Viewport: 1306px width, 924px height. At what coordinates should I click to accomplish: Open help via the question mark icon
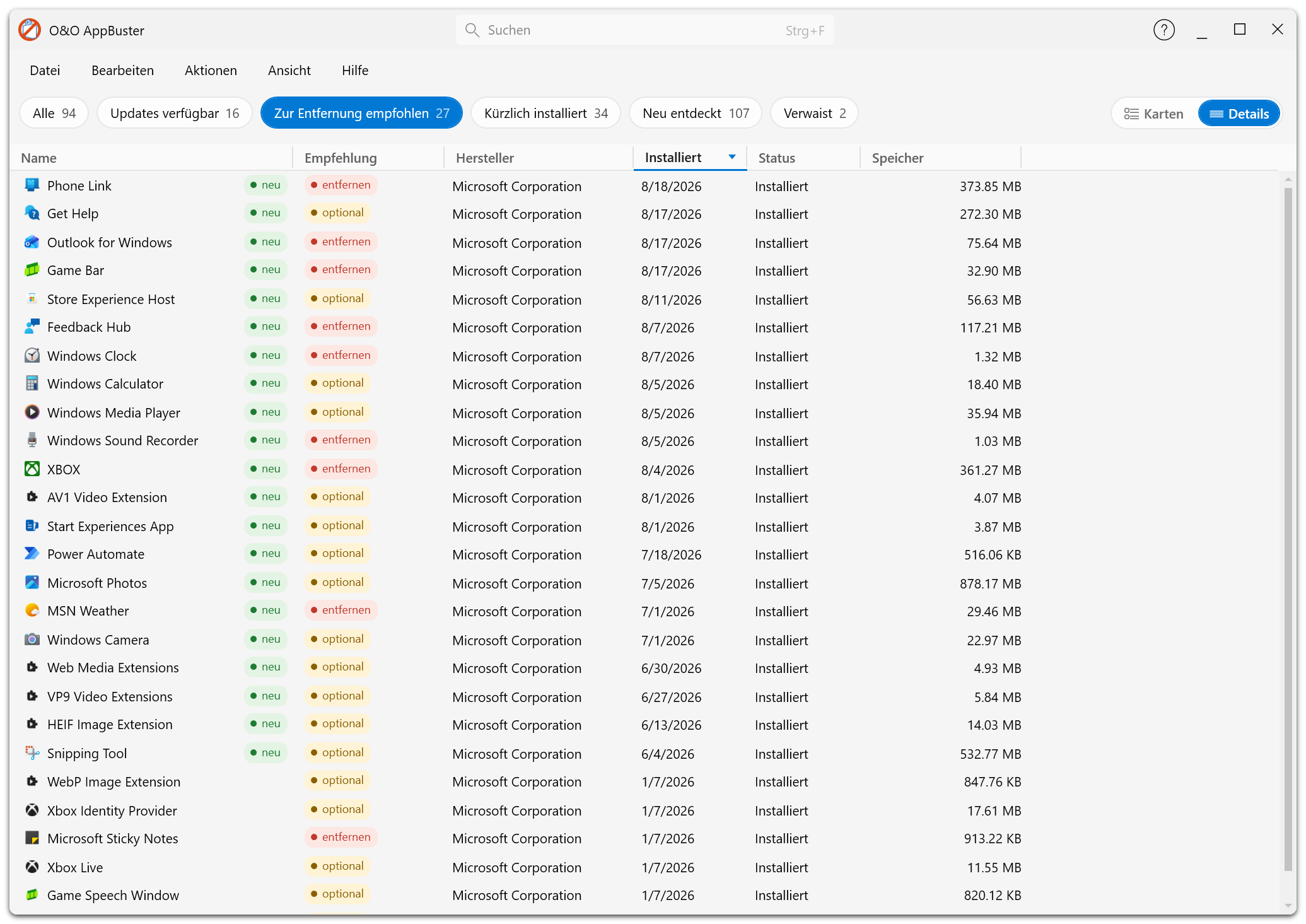point(1163,30)
